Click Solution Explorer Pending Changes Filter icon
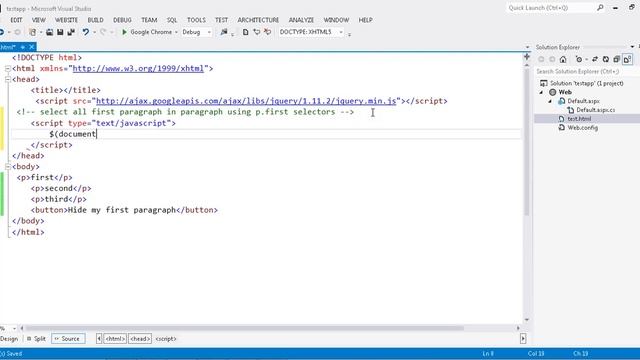640x360 pixels. (579, 60)
